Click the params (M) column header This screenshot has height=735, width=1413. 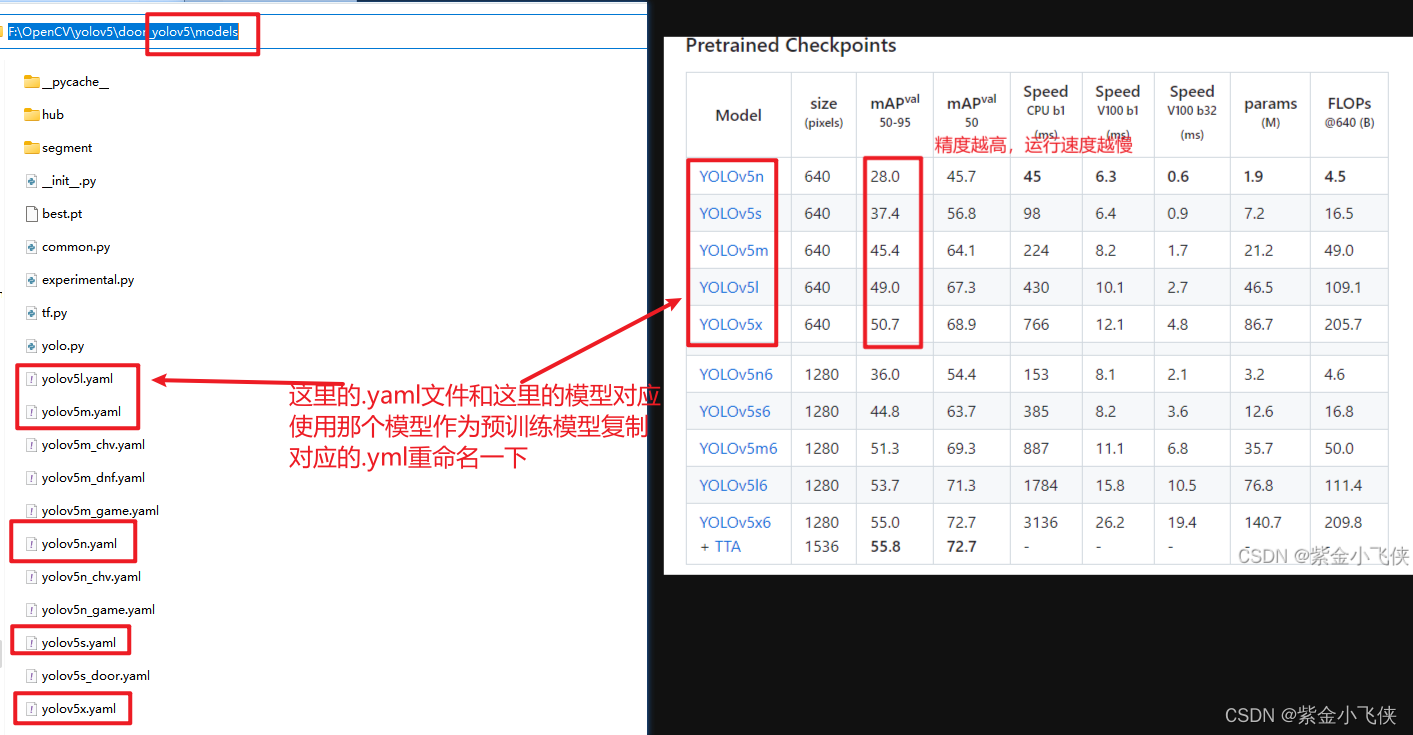1270,113
